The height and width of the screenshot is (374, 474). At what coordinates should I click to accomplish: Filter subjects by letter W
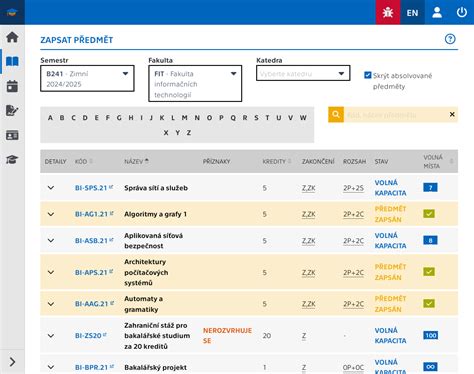point(303,118)
